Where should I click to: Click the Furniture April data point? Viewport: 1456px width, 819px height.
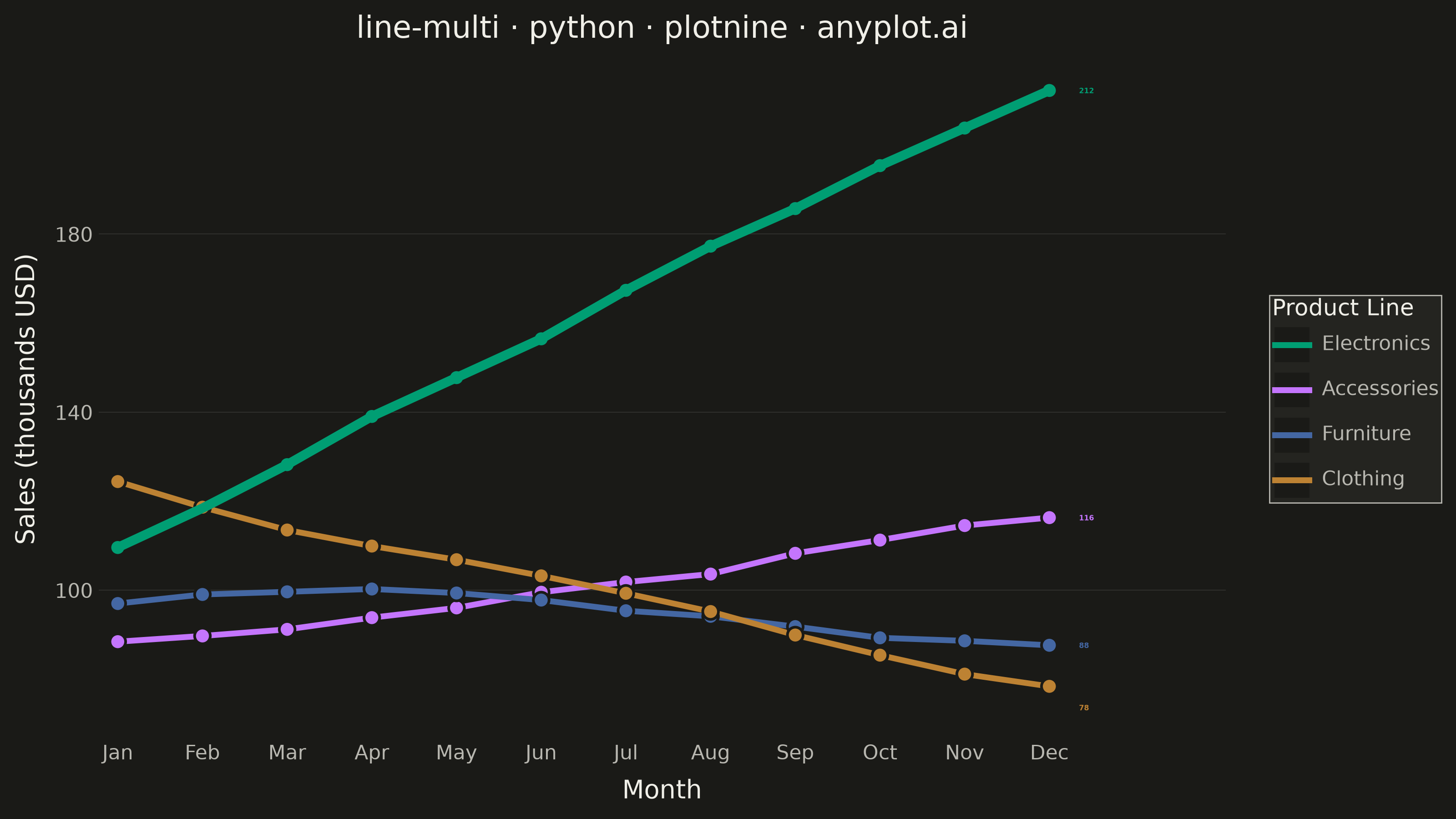(x=371, y=589)
